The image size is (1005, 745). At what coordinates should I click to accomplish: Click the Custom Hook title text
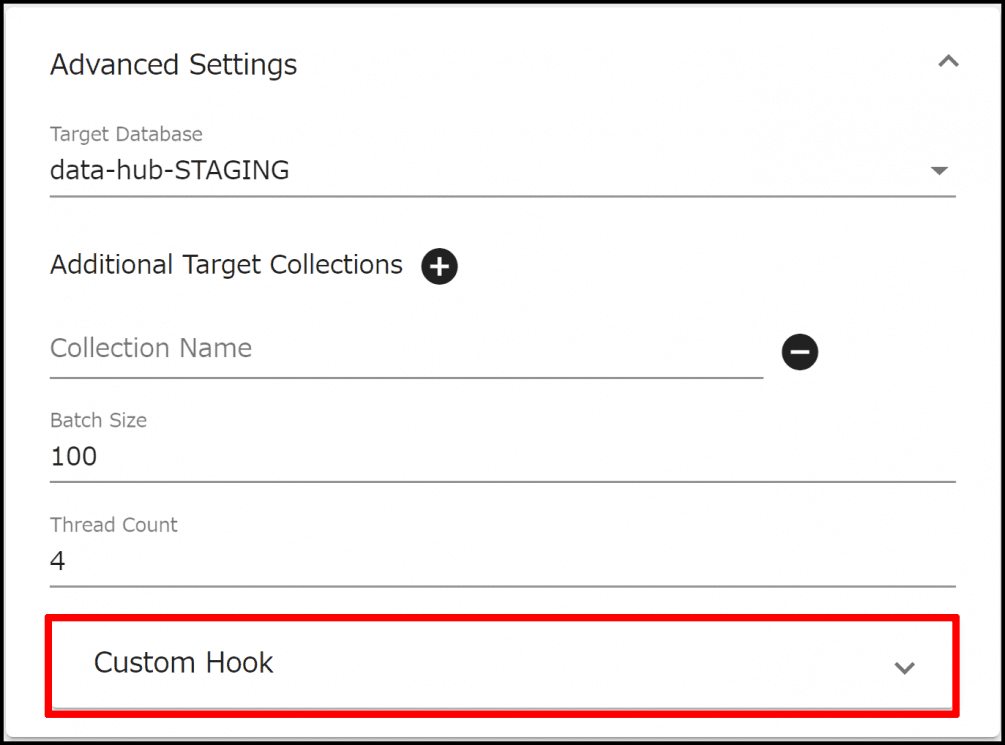tap(183, 663)
